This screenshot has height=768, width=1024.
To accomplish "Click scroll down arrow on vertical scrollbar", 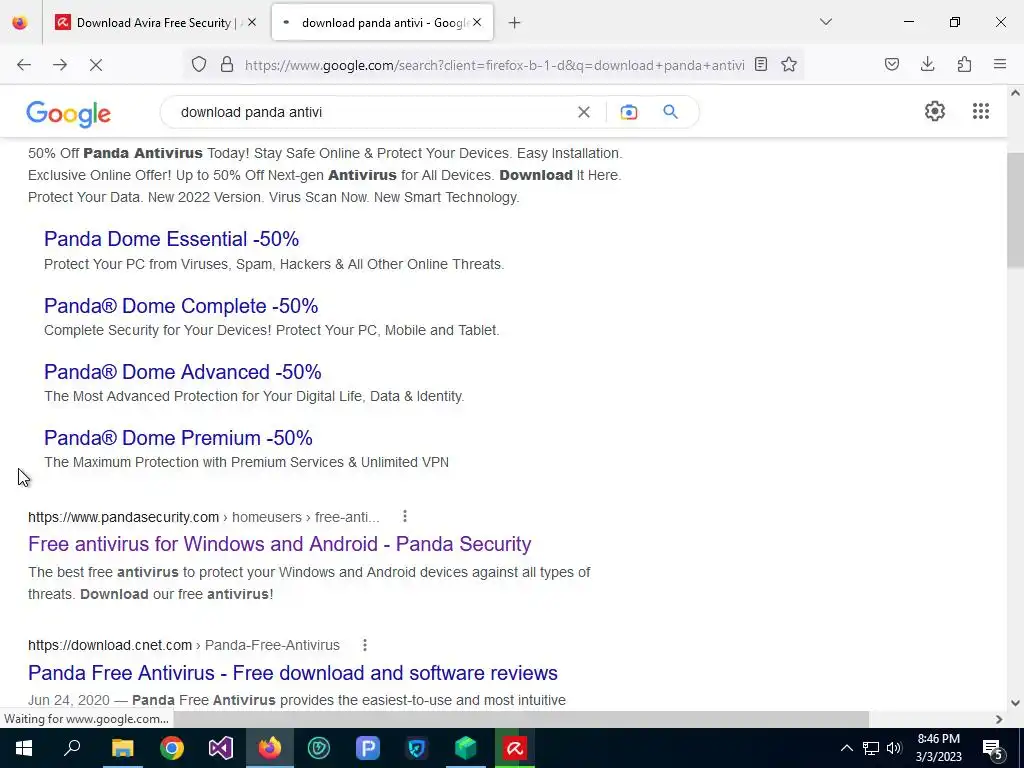I will click(x=1015, y=703).
